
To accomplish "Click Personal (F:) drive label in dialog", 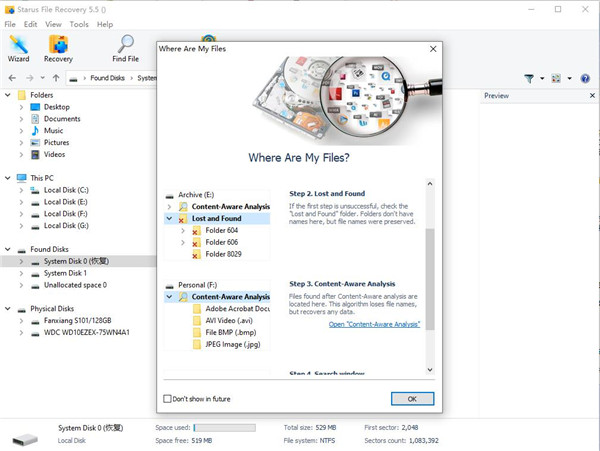I will (x=197, y=285).
